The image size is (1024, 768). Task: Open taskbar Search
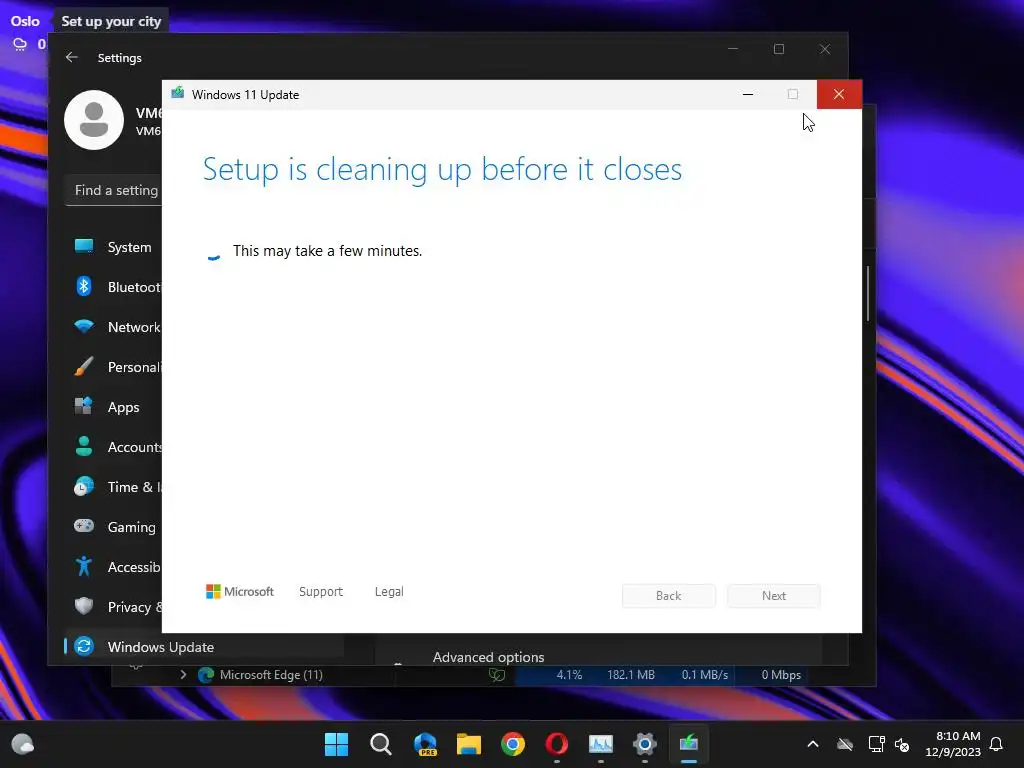click(381, 744)
